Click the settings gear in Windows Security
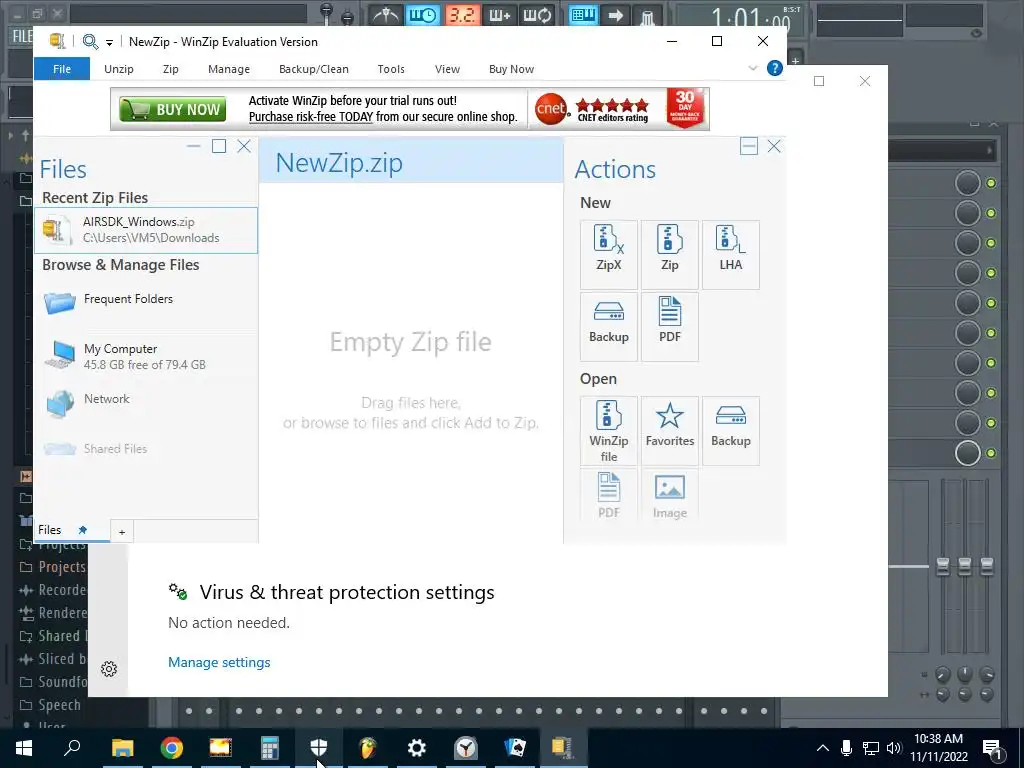Screen dimensions: 1024x768 109,669
